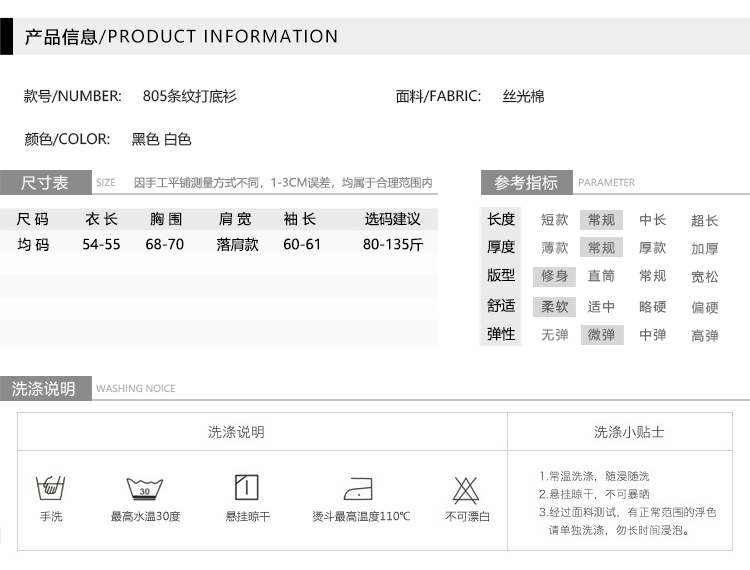
Task: Select 加厚 in the thickness row
Action: pyautogui.click(x=704, y=249)
